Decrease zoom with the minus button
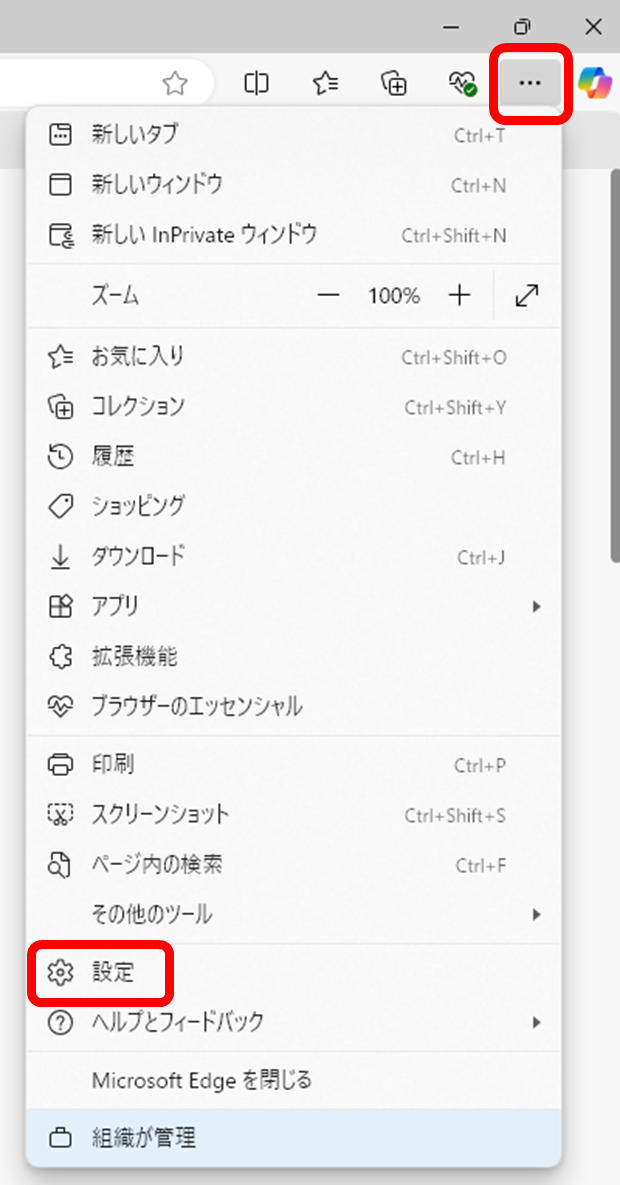The height and width of the screenshot is (1185, 620). [329, 295]
